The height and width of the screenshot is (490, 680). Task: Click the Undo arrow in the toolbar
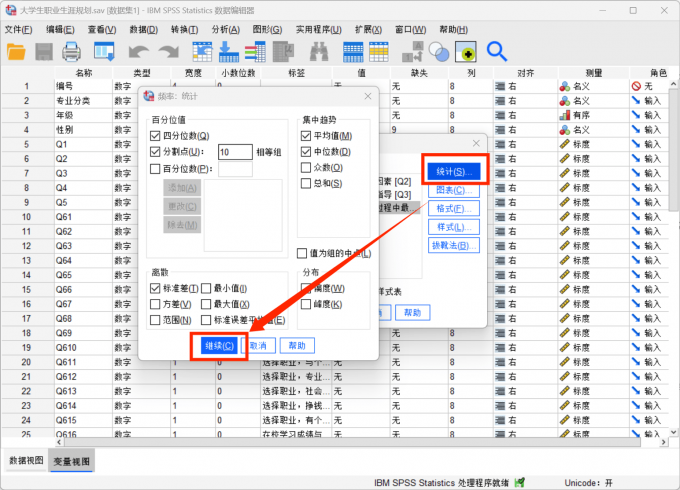137,50
